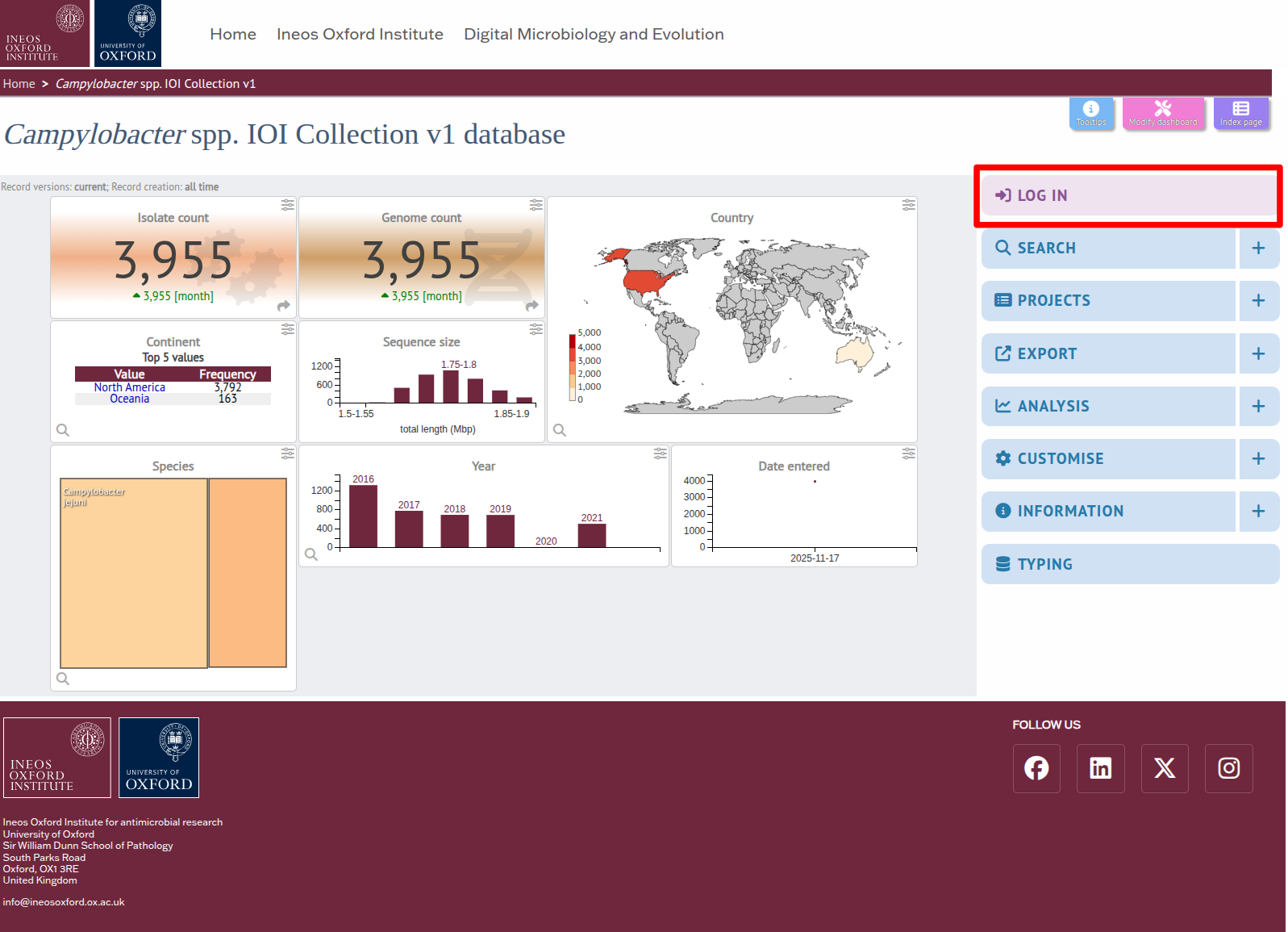Open the Instagram social icon

[1228, 768]
